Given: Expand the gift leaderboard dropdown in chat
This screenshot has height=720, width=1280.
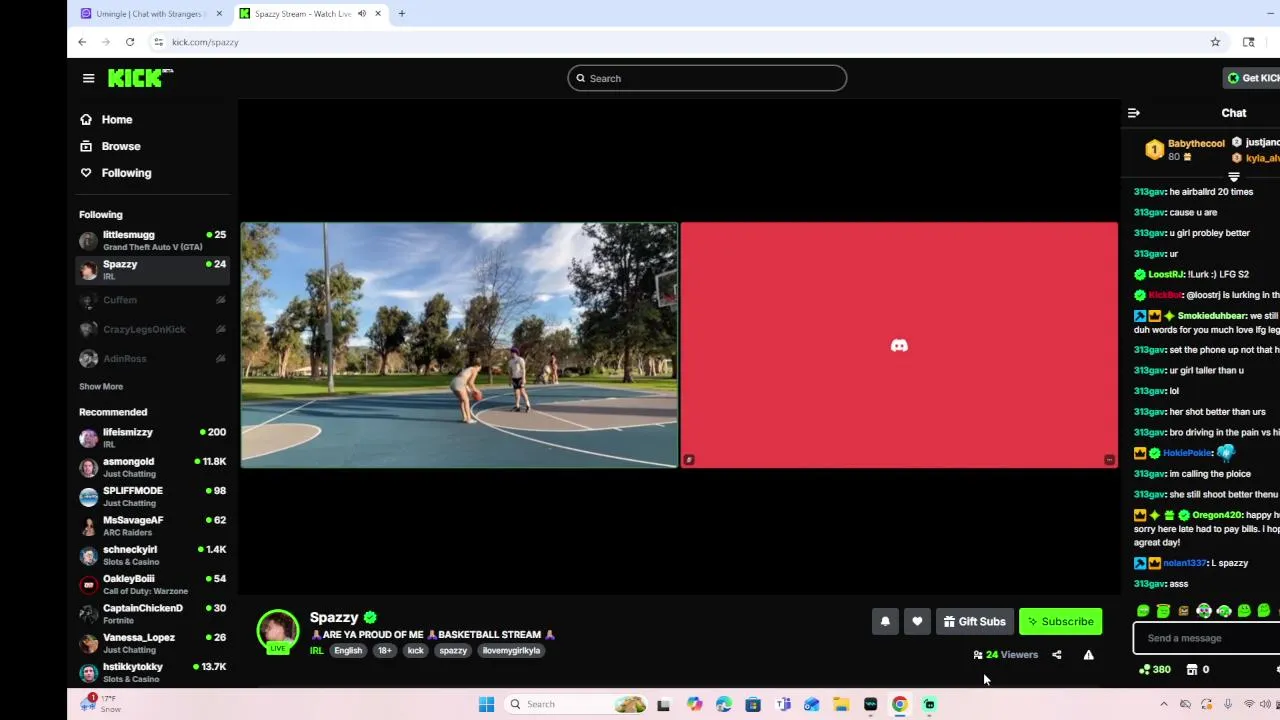Looking at the screenshot, I should 1233,177.
